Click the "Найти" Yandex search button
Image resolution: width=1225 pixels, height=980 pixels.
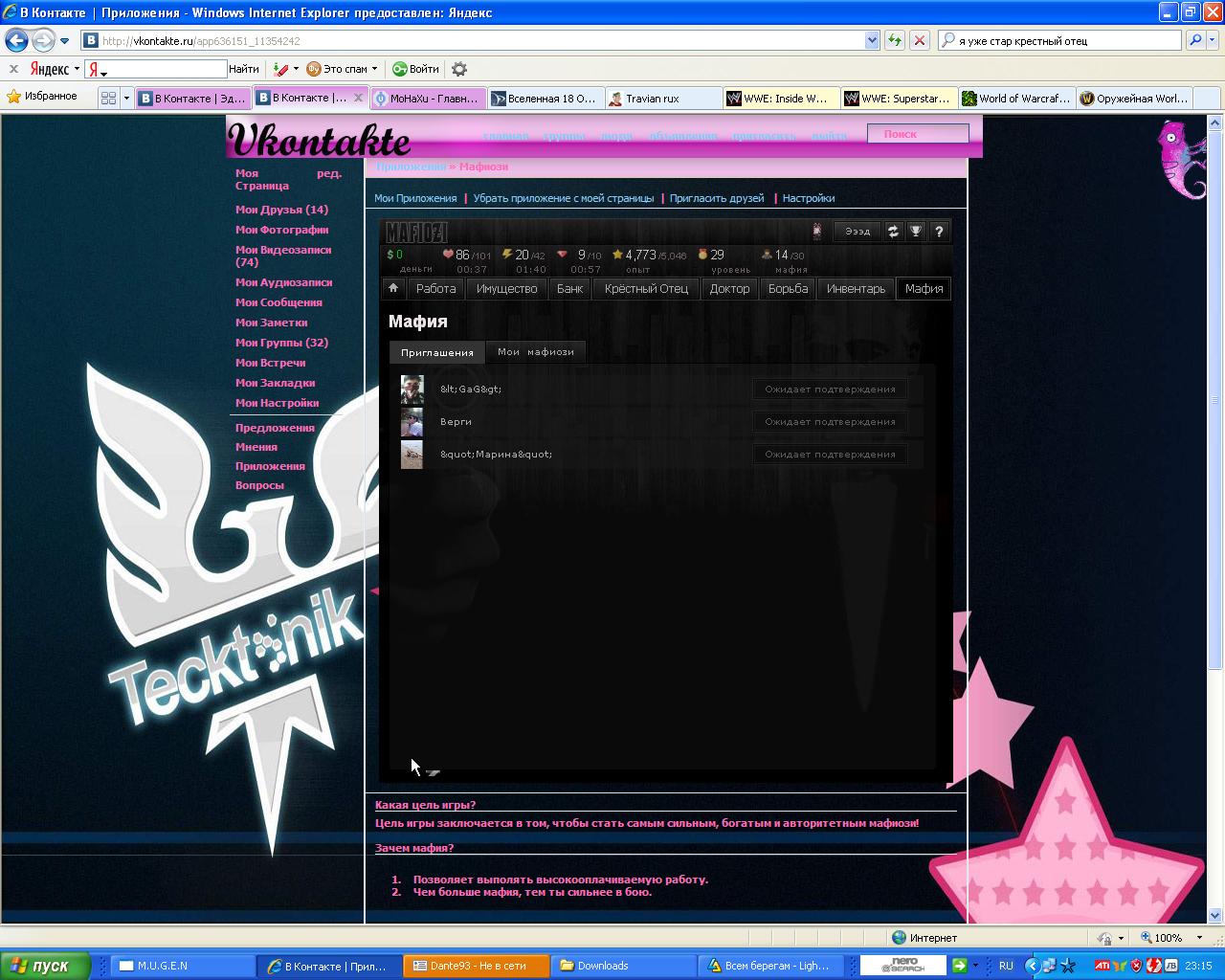point(244,69)
